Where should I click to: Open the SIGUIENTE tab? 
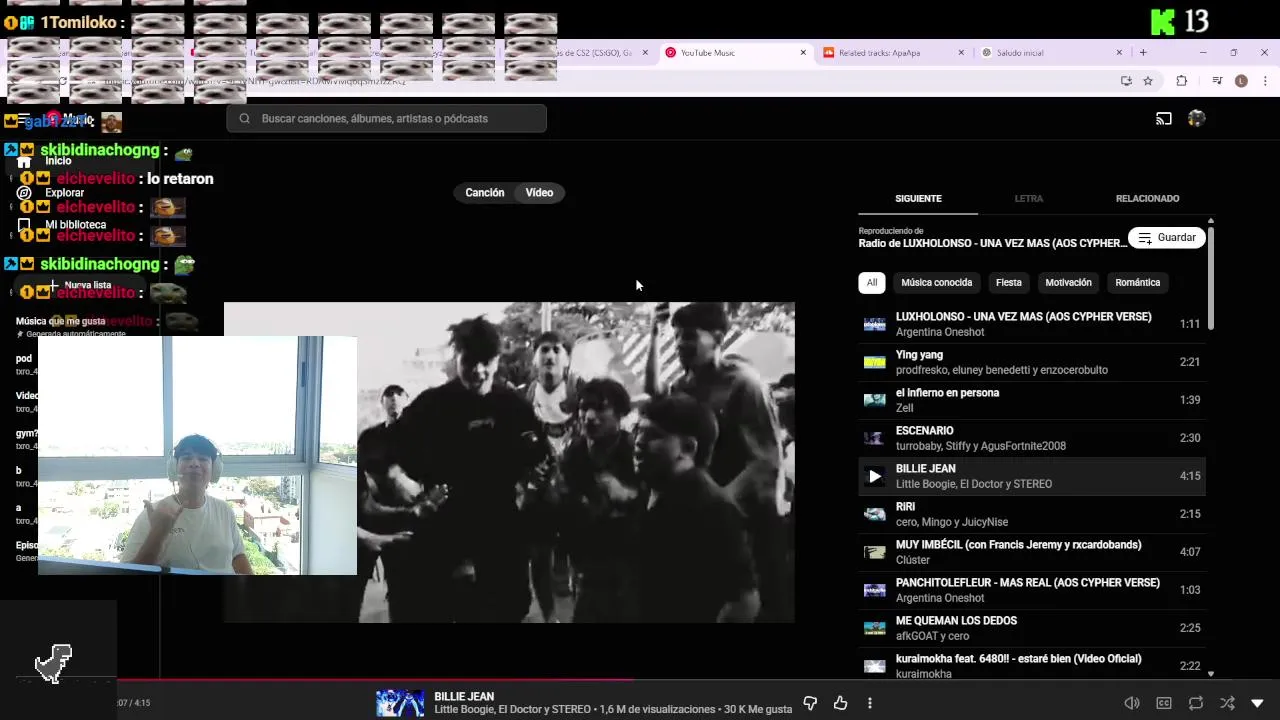[918, 199]
